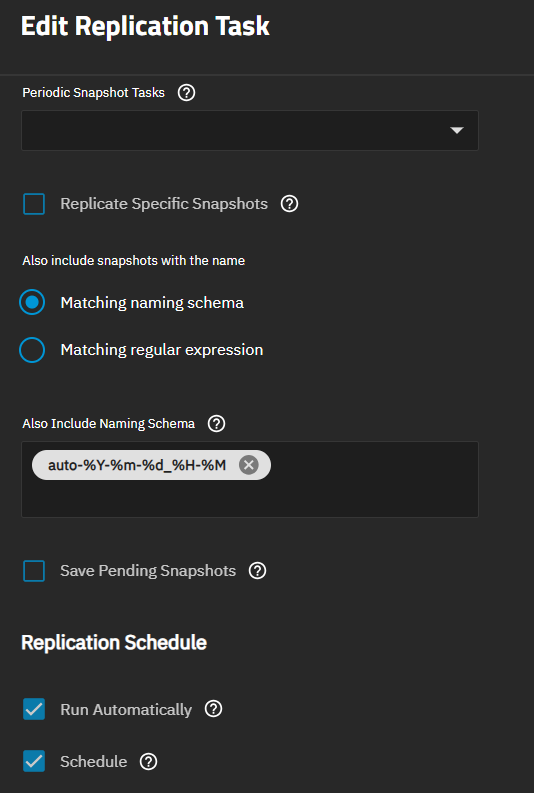Open help for Periodic Snapshot Tasks
Viewport: 534px width, 793px height.
point(187,93)
